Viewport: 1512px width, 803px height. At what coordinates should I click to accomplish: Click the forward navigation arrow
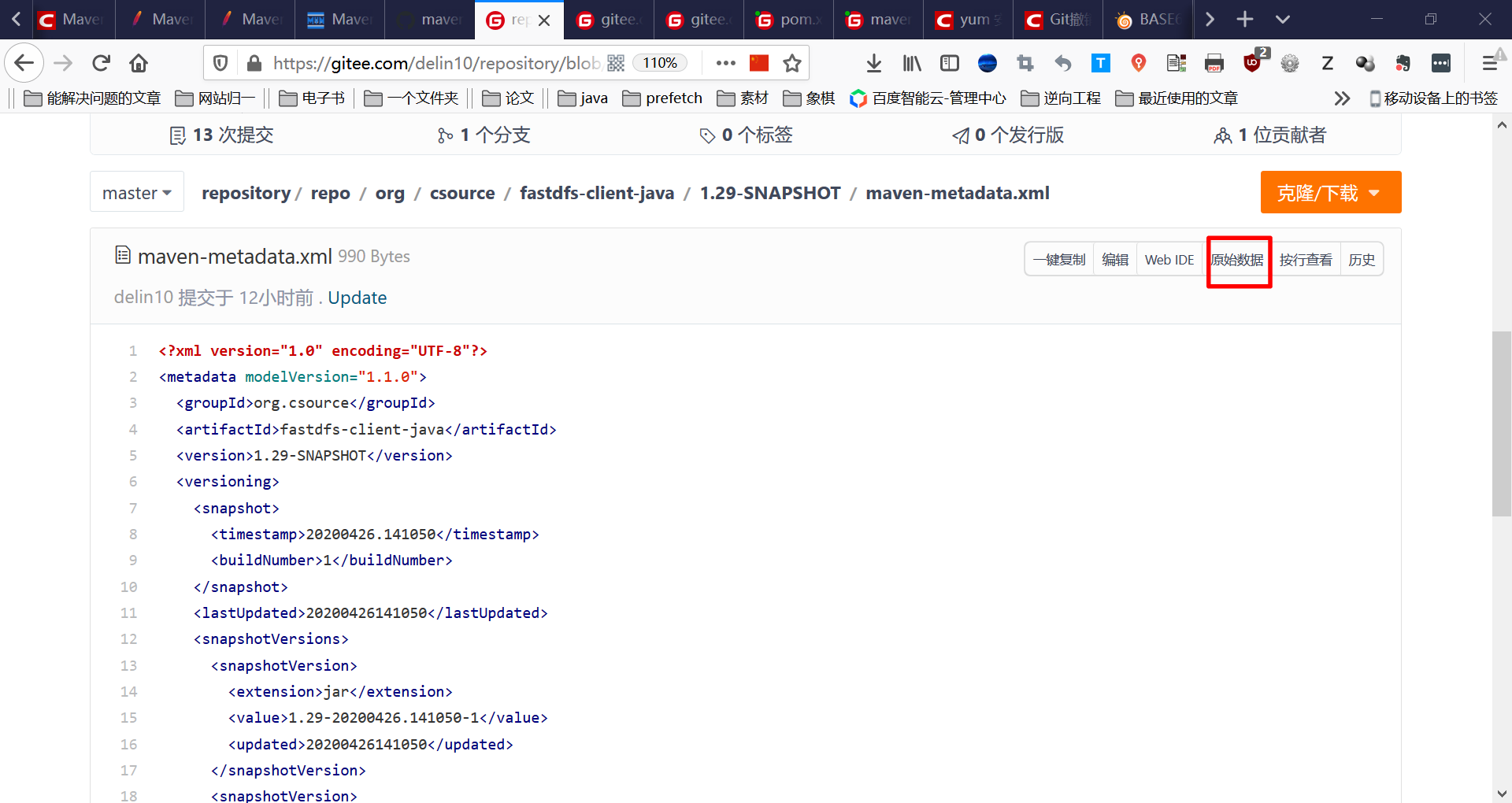63,63
